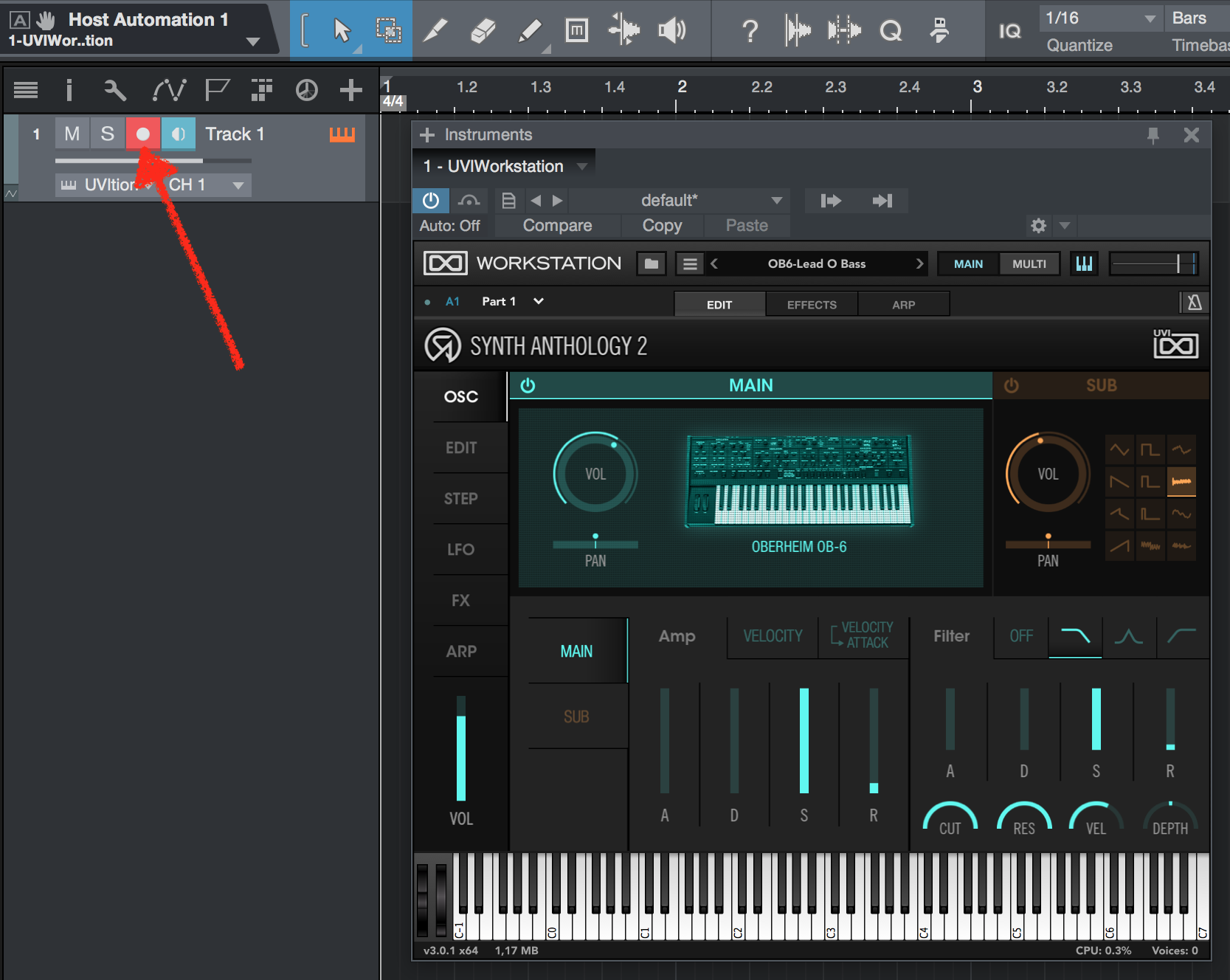Arm Track 1 for recording
Viewport: 1230px width, 980px height.
(142, 134)
